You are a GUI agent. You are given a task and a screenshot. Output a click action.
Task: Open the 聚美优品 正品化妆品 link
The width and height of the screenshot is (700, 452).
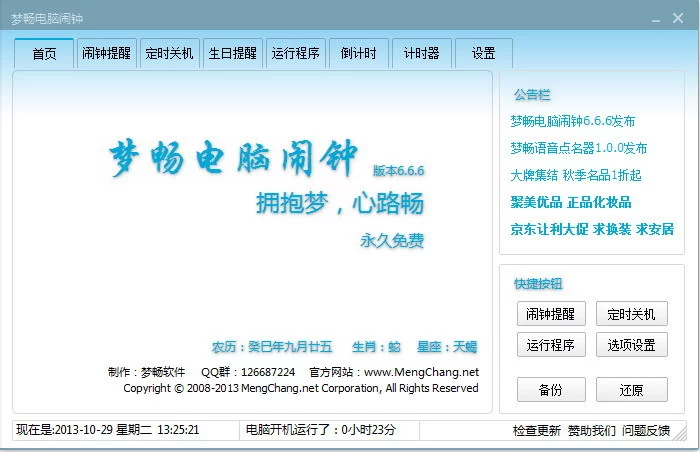pos(571,202)
